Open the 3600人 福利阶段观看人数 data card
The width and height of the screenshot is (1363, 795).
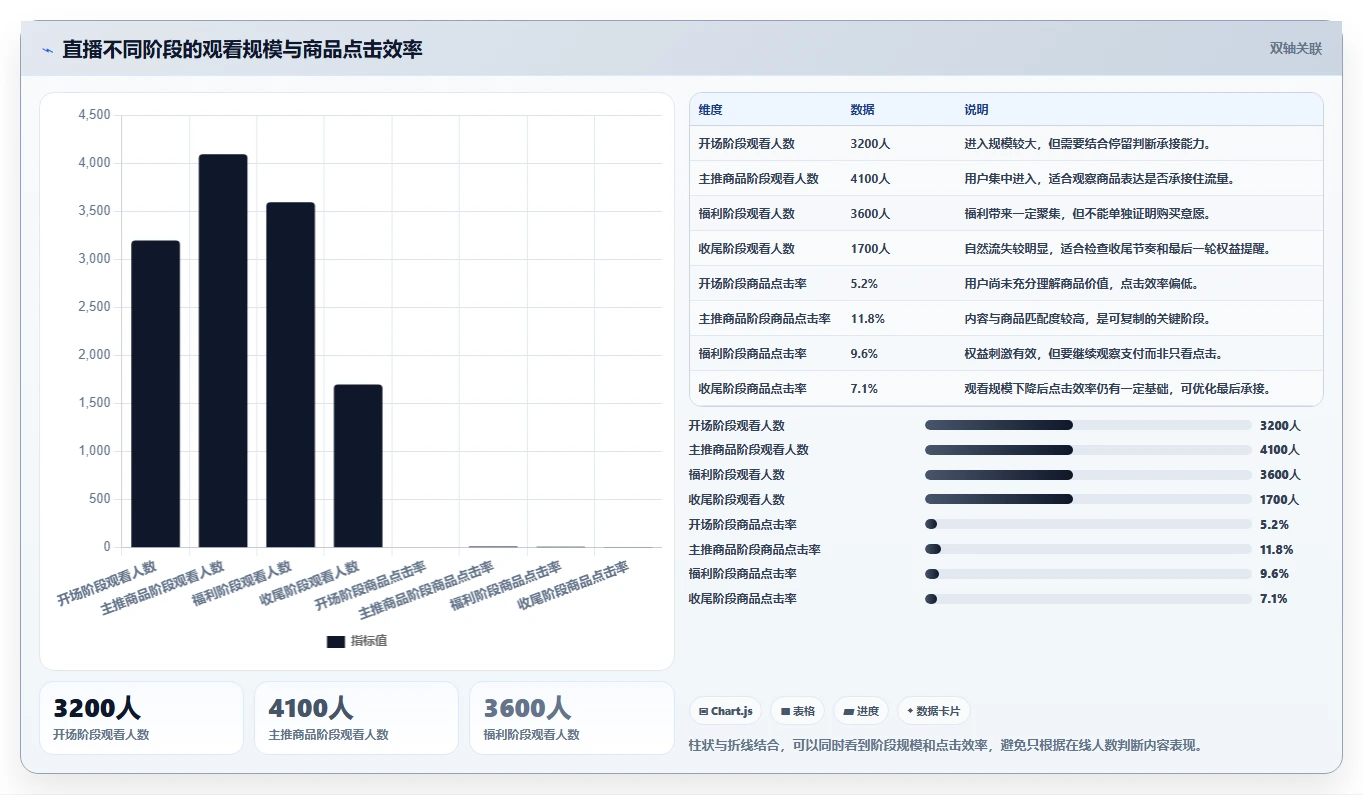[572, 718]
